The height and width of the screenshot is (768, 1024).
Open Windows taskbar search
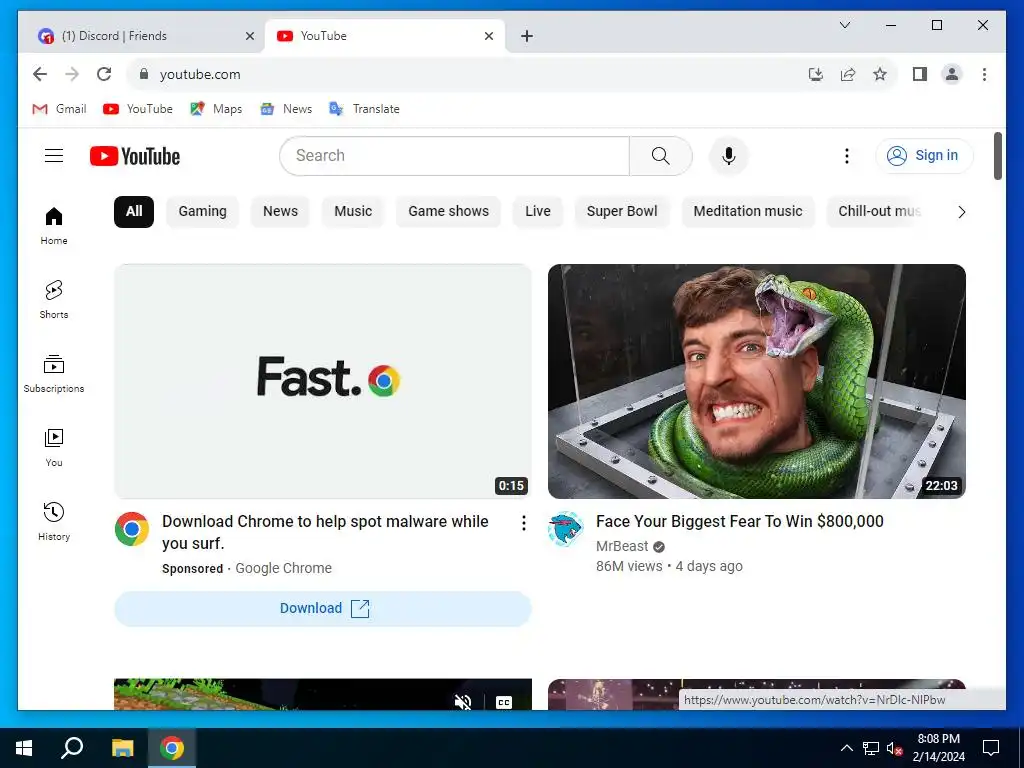pos(72,748)
